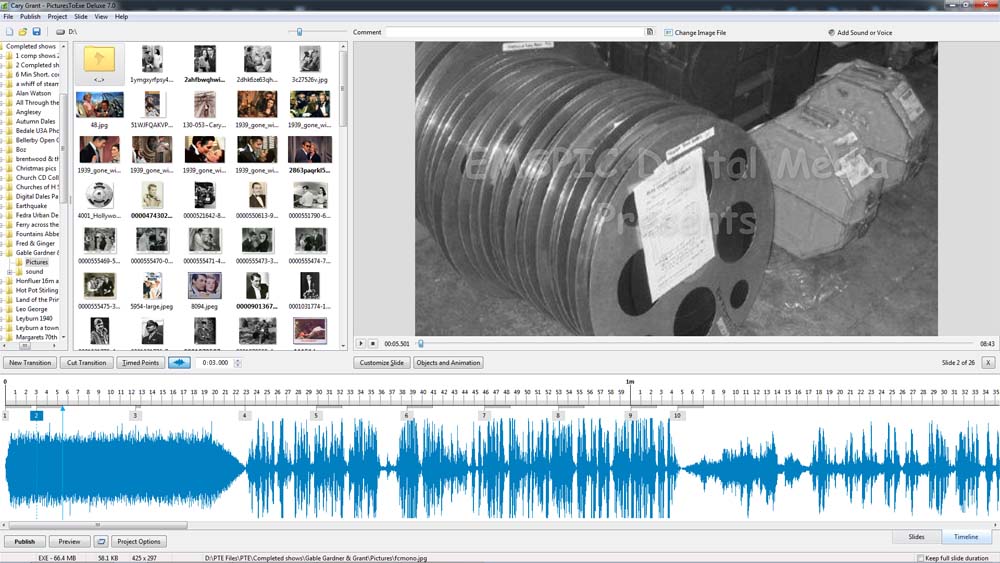Screen dimensions: 1000x563
Task: Click the file list vertical scrollbar
Action: click(343, 89)
